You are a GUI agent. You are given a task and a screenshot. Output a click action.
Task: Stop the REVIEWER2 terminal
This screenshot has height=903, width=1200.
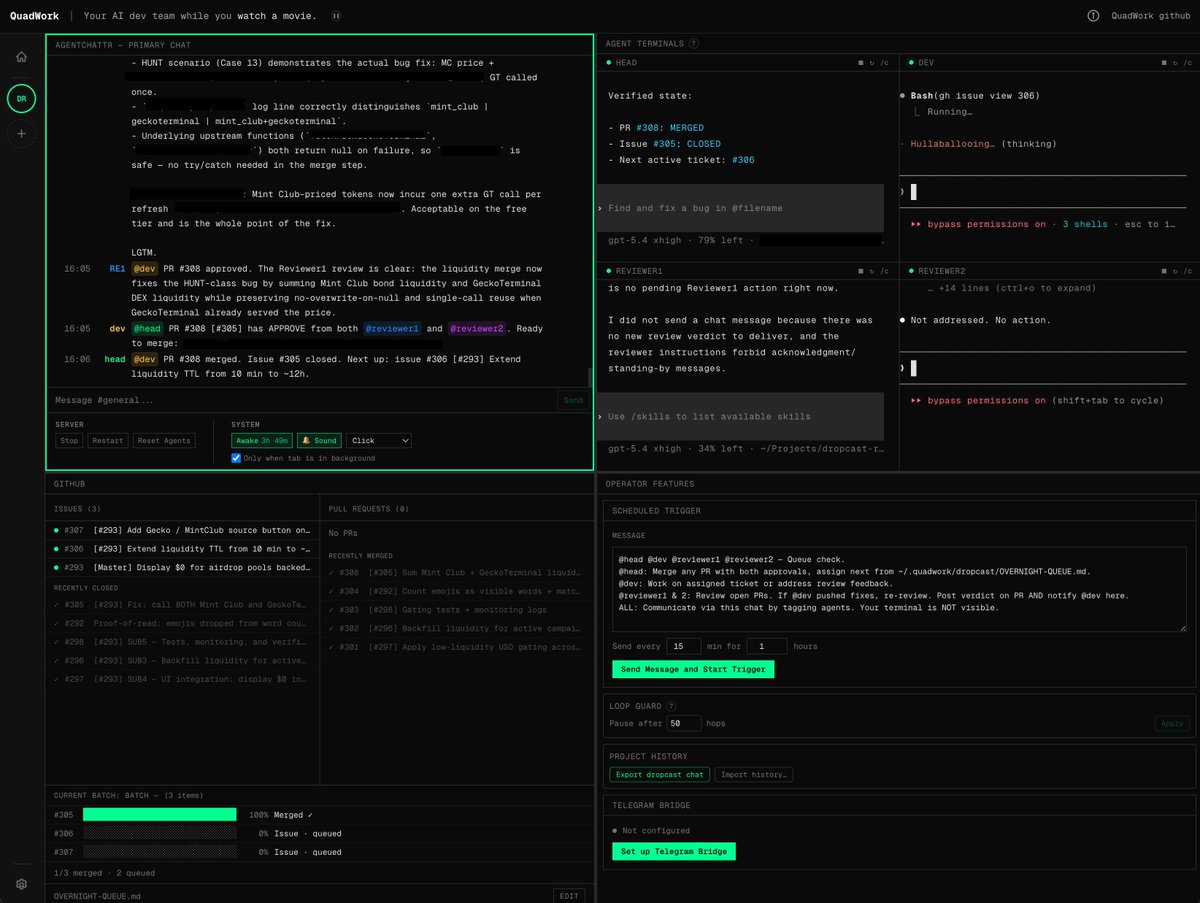click(x=1162, y=271)
